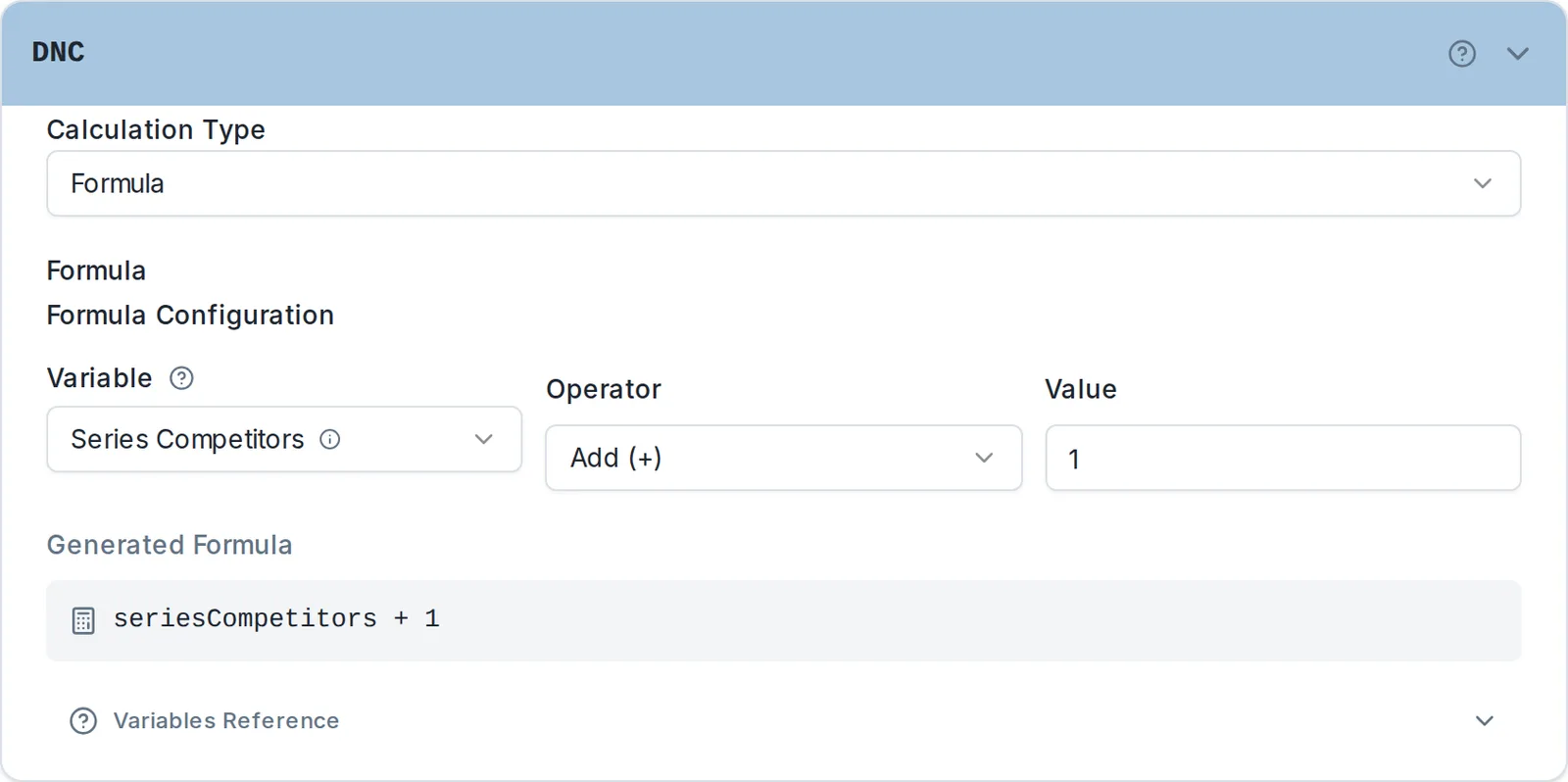1568x782 pixels.
Task: Collapse the DNC panel chevron
Action: click(1517, 53)
